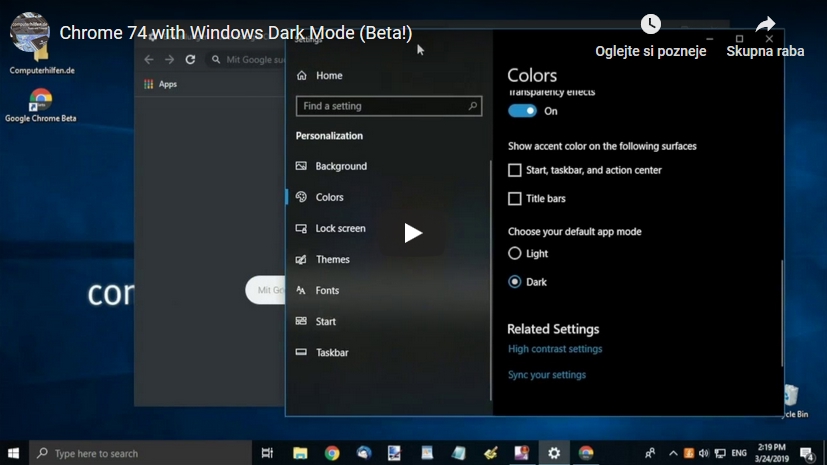Viewport: 827px width, 465px height.
Task: Open the Themes section in the Settings sidebar
Action: [332, 260]
